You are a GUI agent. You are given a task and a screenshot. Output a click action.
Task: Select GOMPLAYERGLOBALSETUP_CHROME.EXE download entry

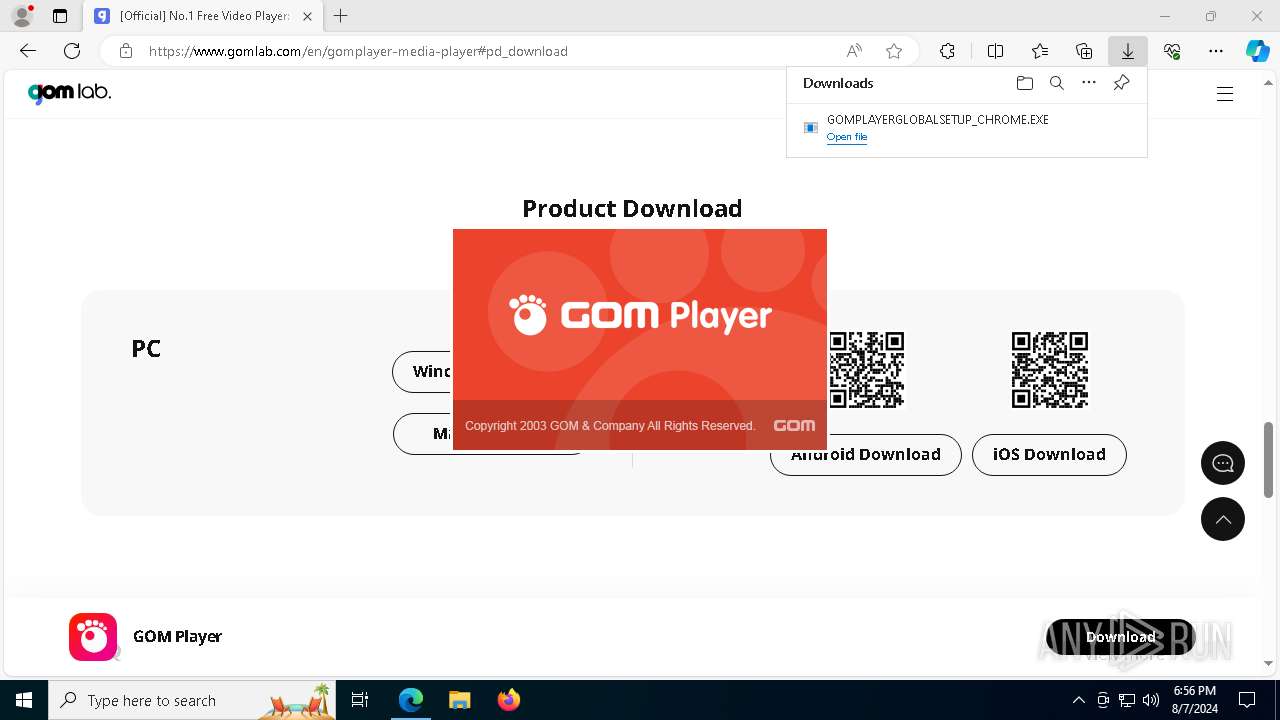[966, 128]
